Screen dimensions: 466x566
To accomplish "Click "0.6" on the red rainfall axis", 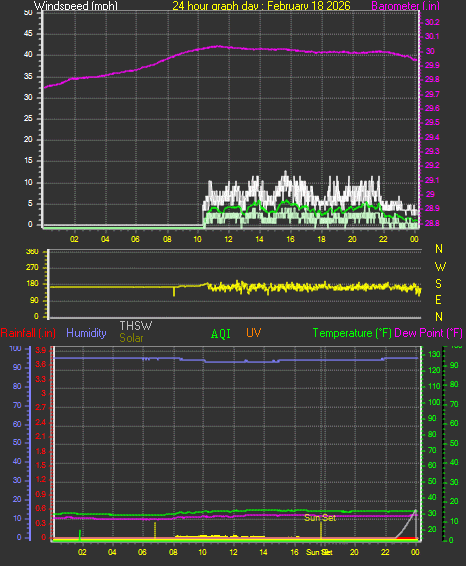I will click(x=41, y=508).
